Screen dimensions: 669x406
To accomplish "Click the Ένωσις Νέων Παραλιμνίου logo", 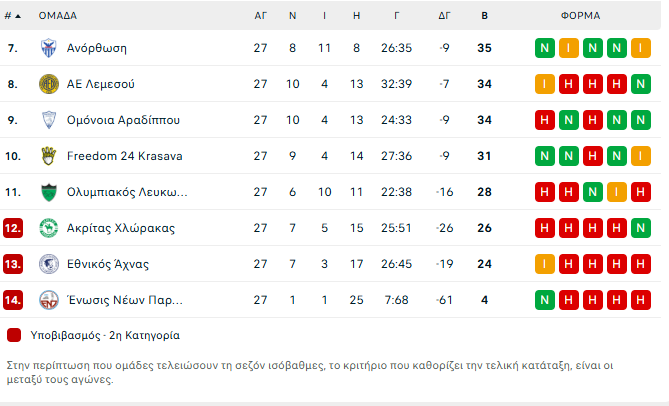I will [48, 300].
